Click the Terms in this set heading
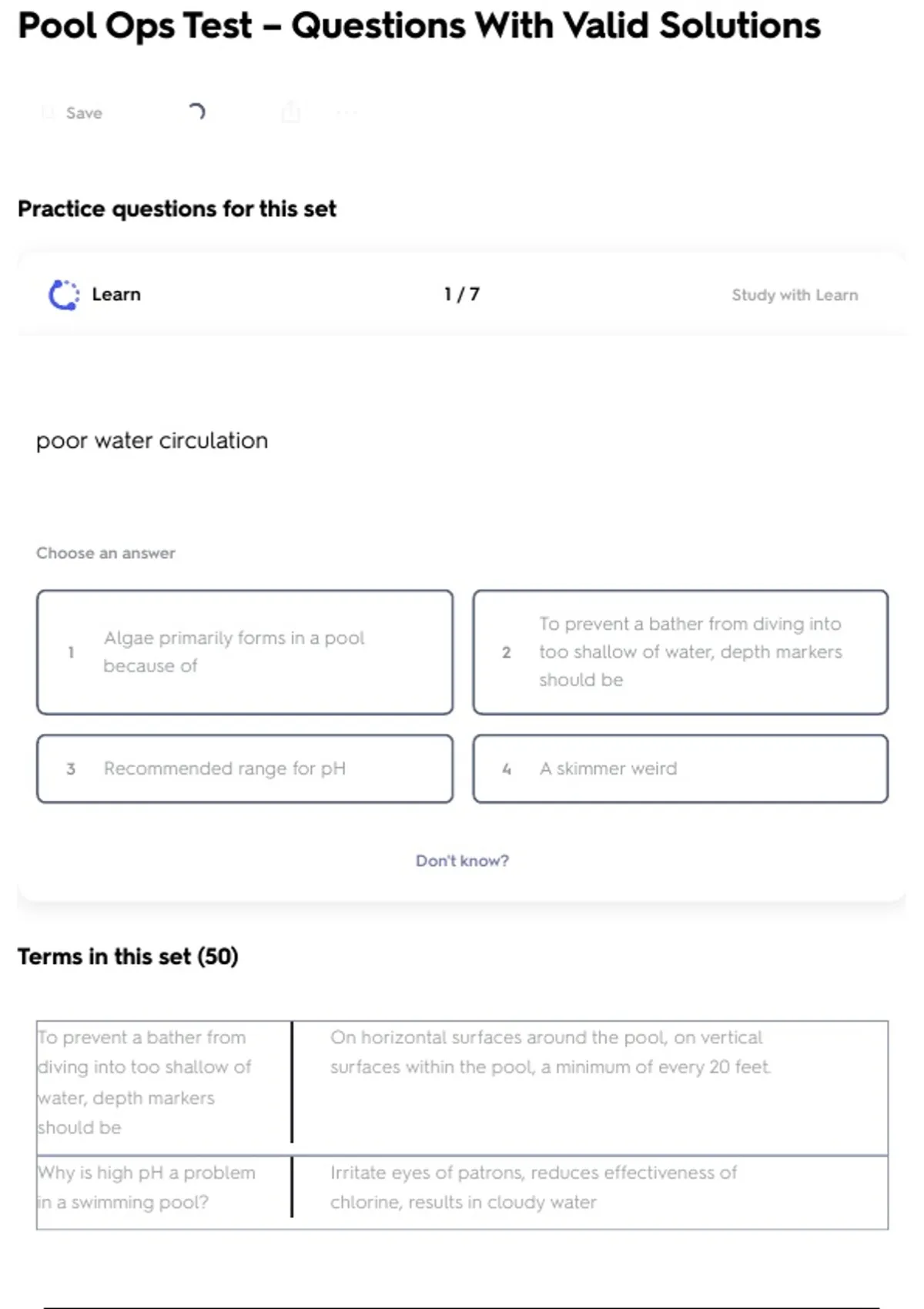The image size is (924, 1309). point(129,956)
